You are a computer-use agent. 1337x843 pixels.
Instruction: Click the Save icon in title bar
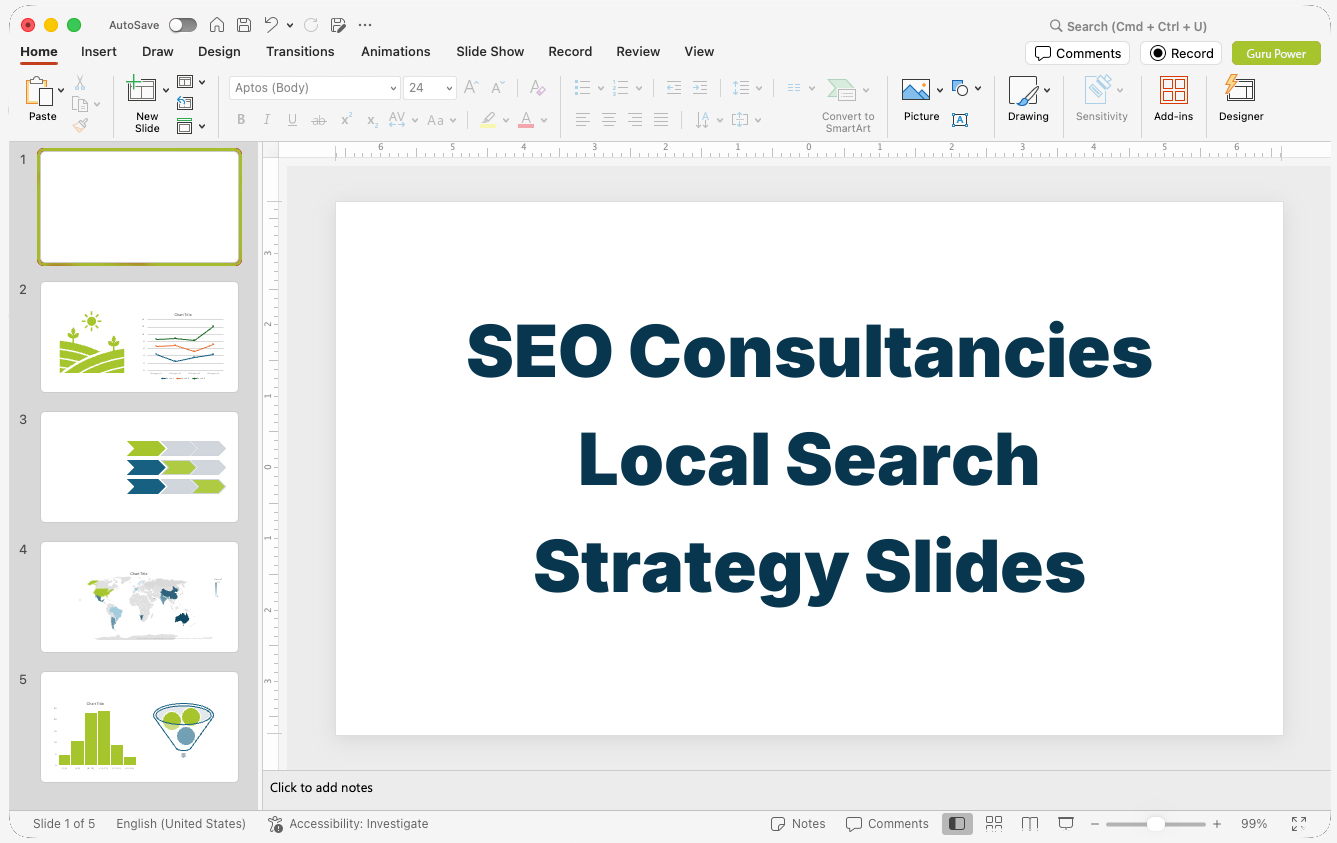pos(244,25)
